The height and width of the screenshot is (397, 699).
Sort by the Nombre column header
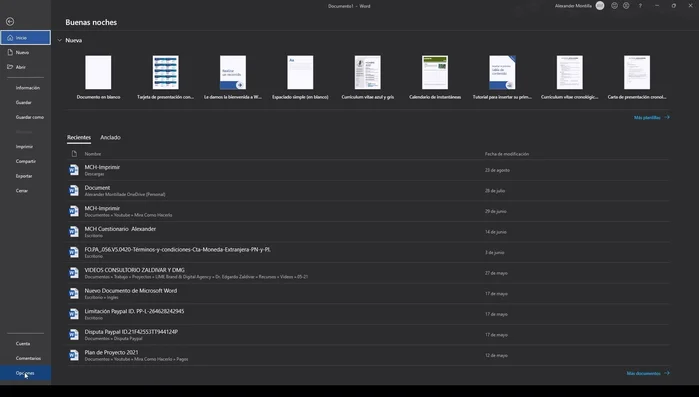click(x=93, y=154)
